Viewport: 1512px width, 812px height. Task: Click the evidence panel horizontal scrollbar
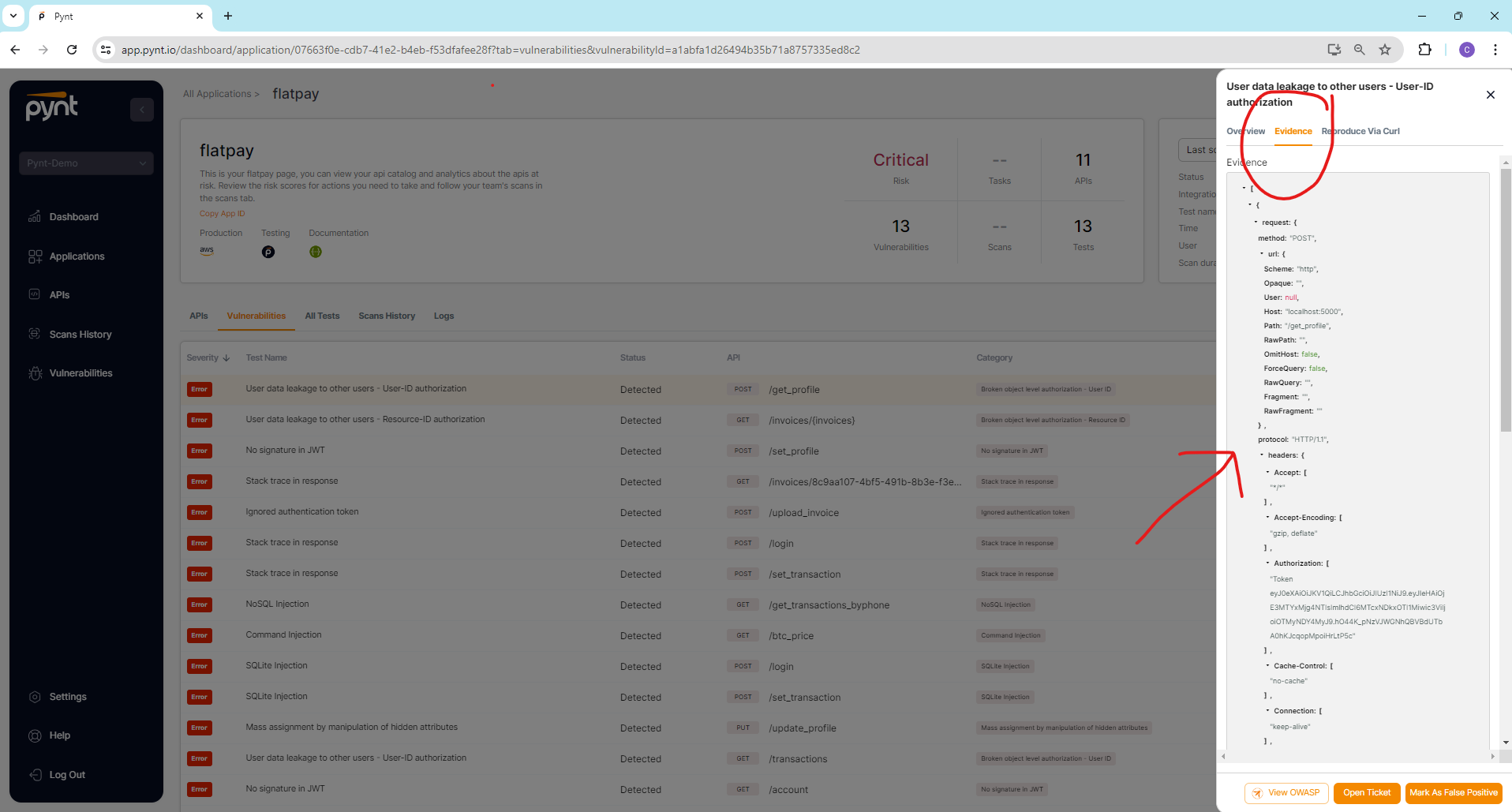coord(1357,756)
